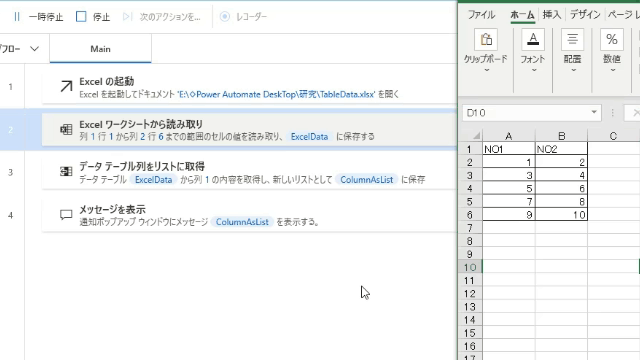Select flow step number 1
640x360 pixels.
pyautogui.click(x=11, y=87)
